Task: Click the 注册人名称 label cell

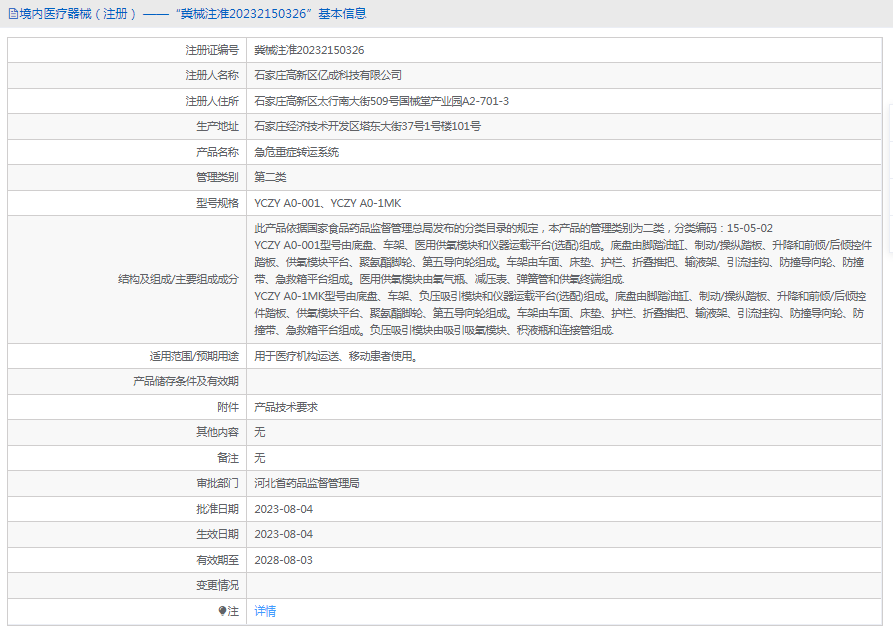Action: tap(127, 75)
